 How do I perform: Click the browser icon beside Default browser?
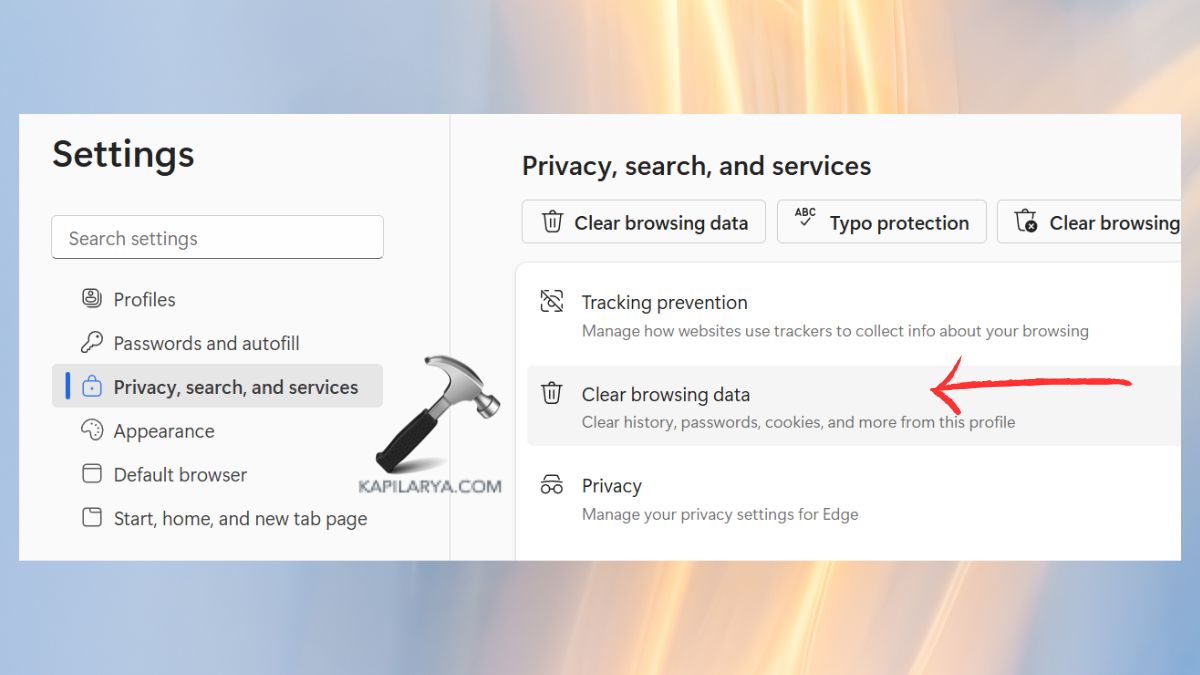(x=91, y=474)
